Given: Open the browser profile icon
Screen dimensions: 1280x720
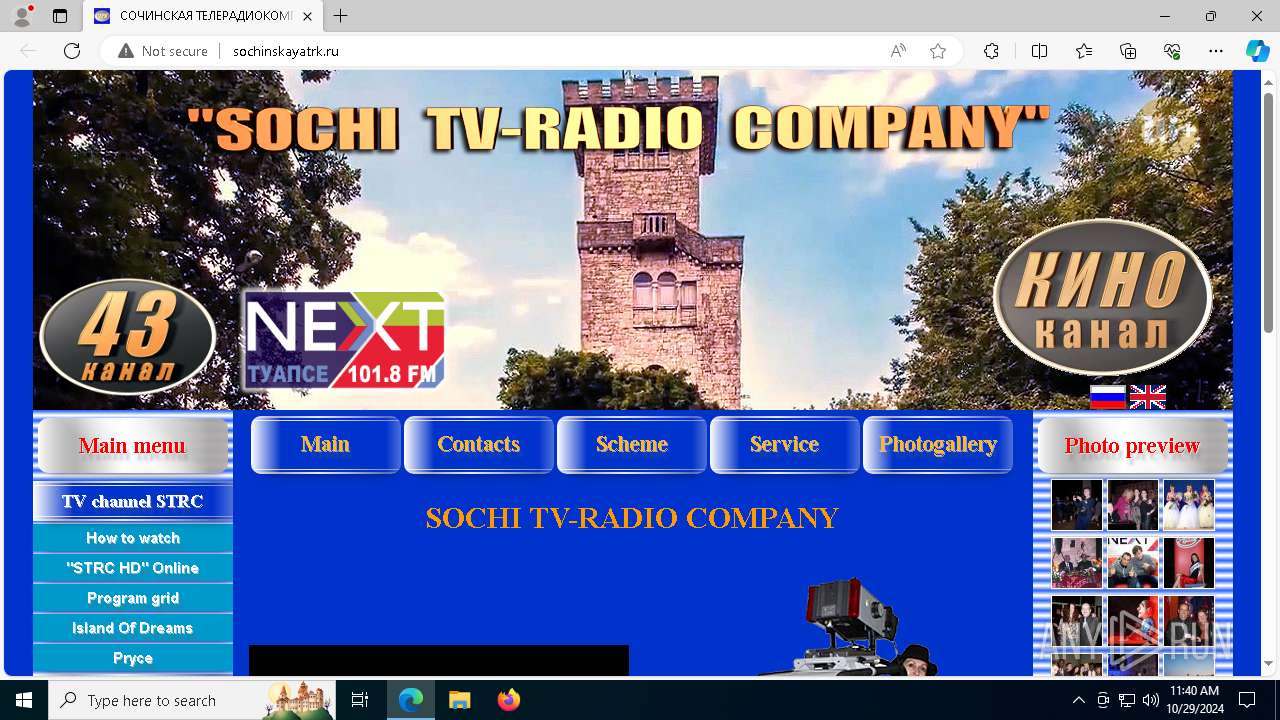Looking at the screenshot, I should pyautogui.click(x=22, y=16).
